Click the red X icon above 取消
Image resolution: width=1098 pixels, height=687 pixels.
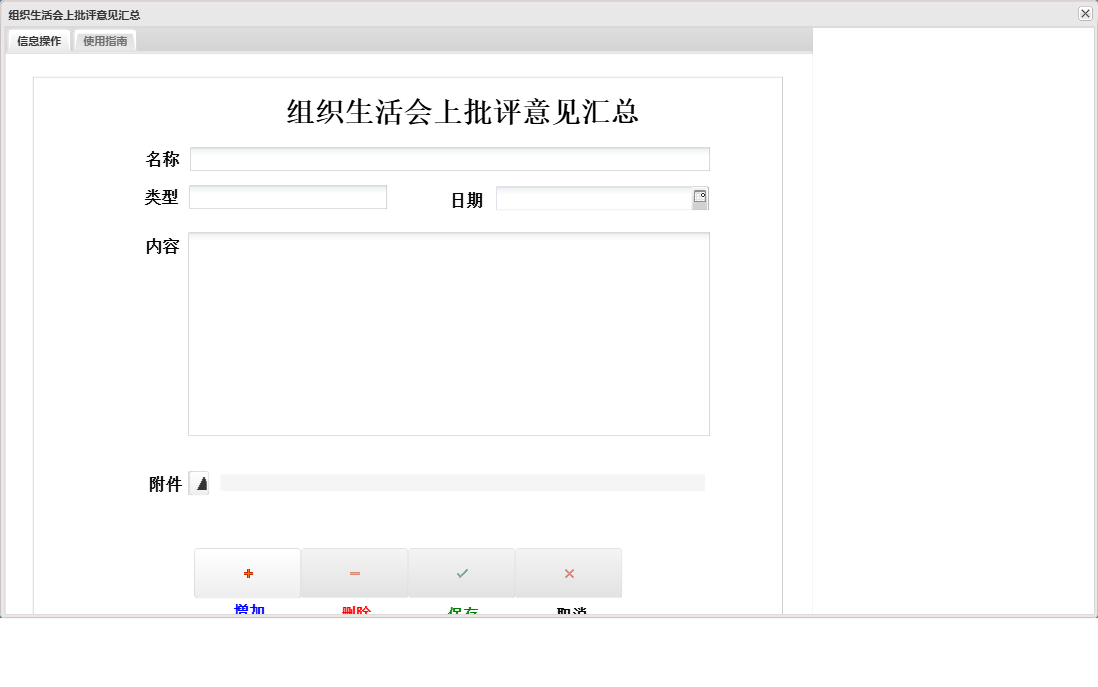[x=568, y=572]
